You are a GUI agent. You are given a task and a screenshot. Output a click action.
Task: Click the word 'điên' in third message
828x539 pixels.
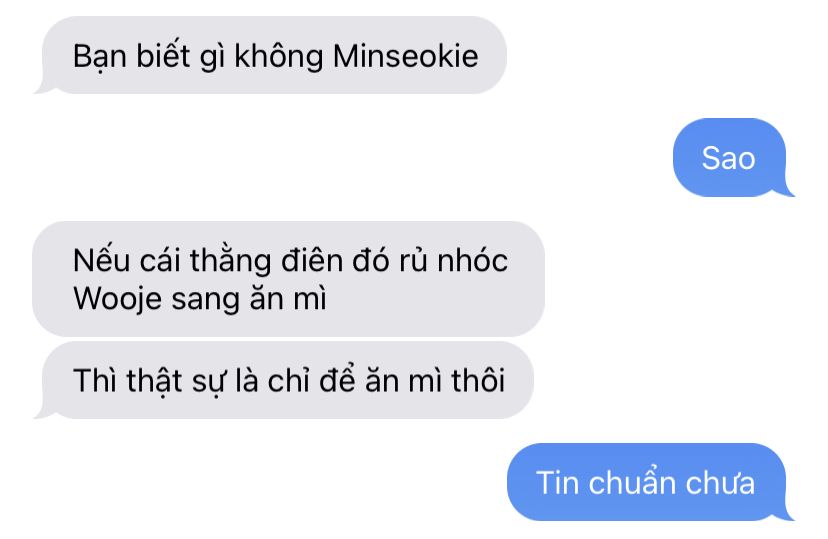point(312,260)
